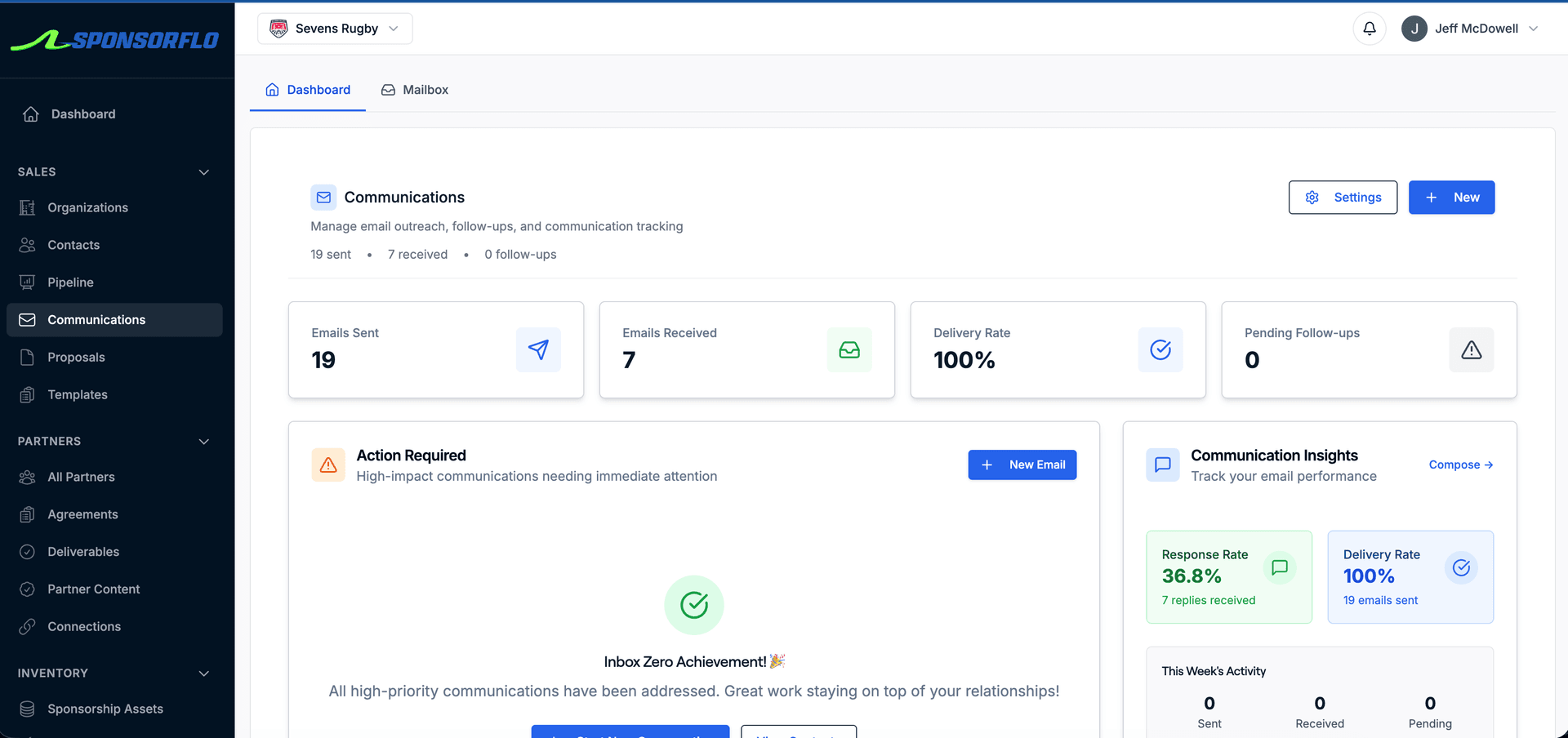Open Communications Settings
The image size is (1568, 738).
(1343, 197)
